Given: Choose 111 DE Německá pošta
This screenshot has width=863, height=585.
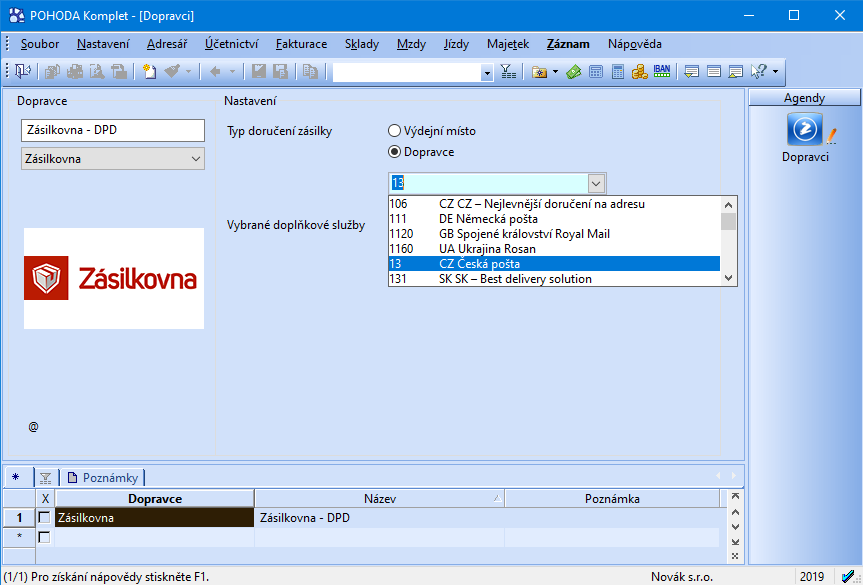Looking at the screenshot, I should (554, 218).
